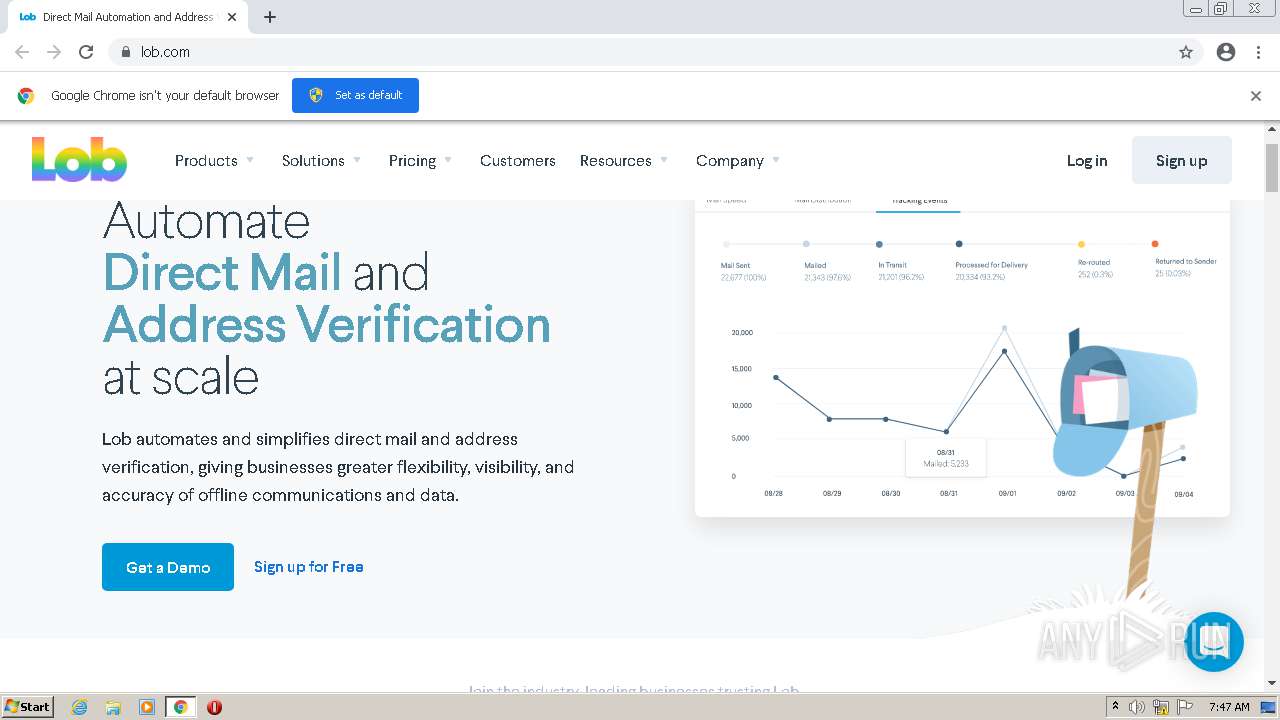
Task: Dismiss the default browser notification bar
Action: click(1256, 96)
